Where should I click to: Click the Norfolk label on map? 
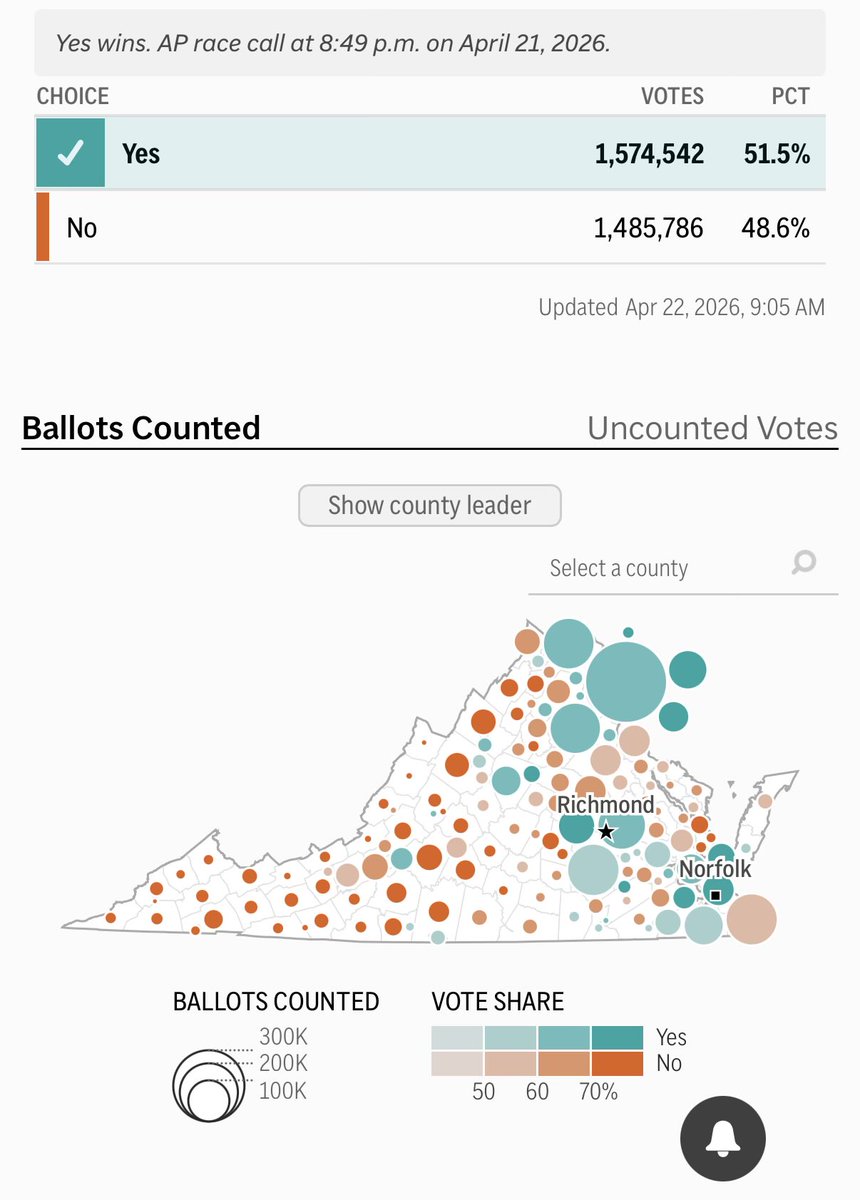715,869
